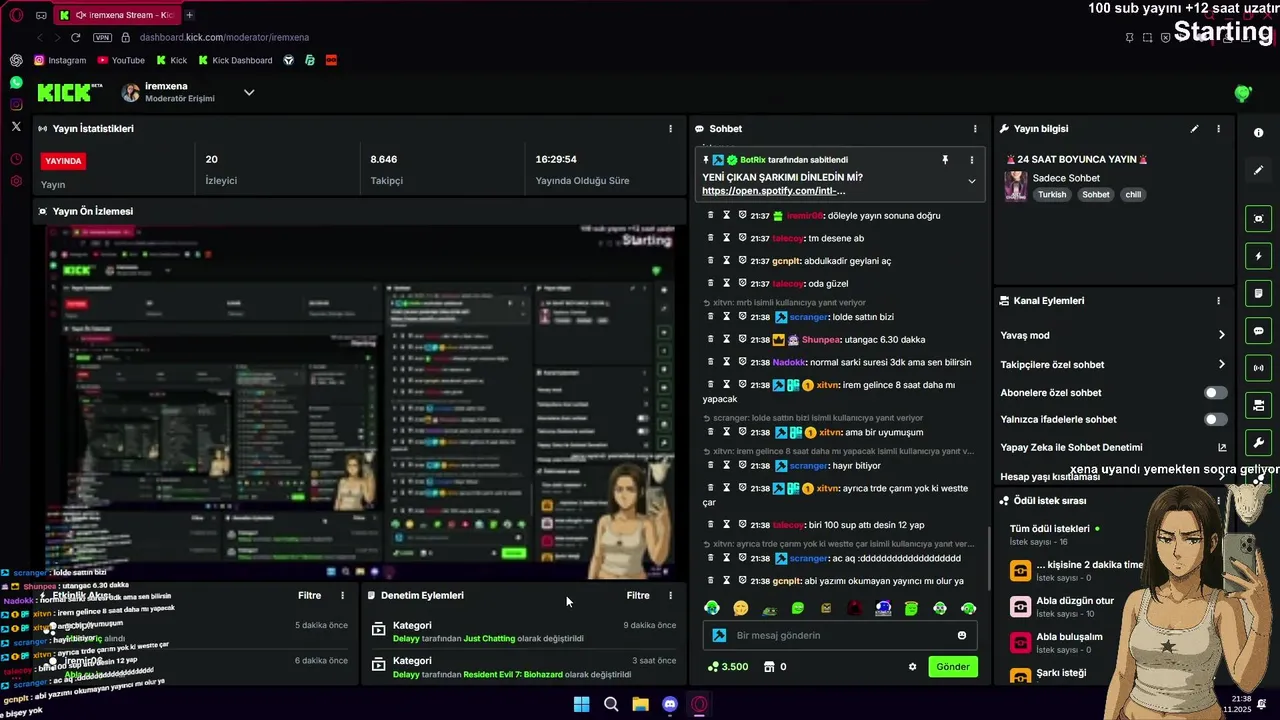
Task: Open the Kick bookmark
Action: (172, 60)
